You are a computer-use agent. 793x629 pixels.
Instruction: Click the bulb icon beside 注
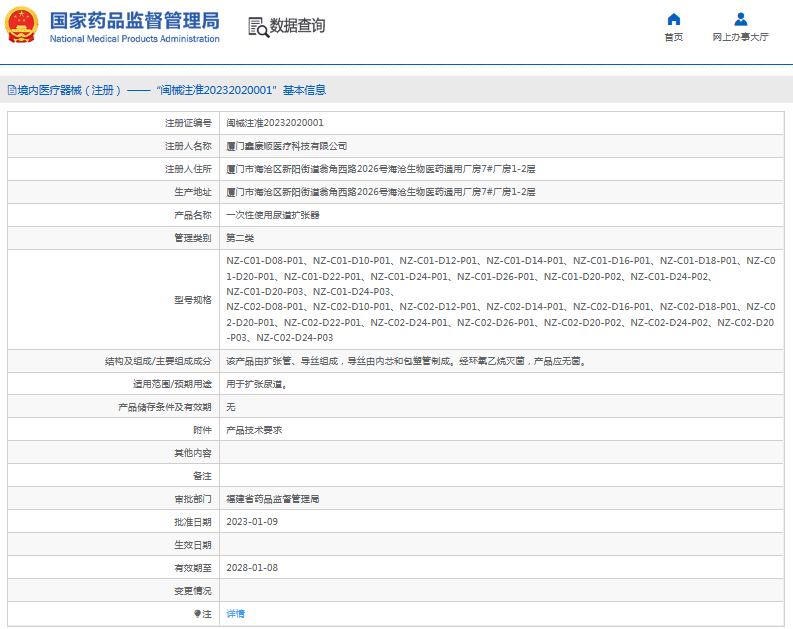[x=197, y=614]
